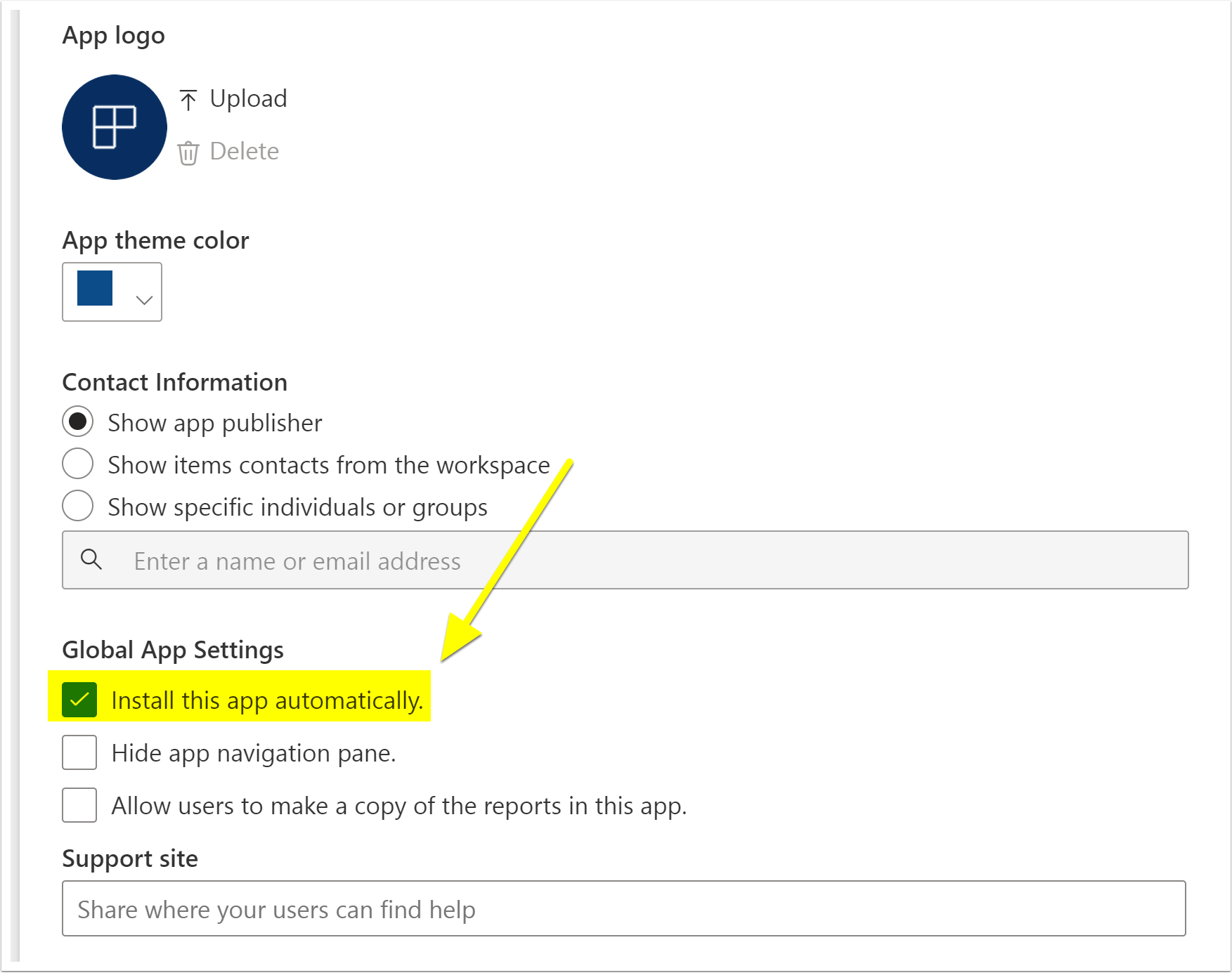This screenshot has height=973, width=1232.
Task: Select the Show app publisher radio button
Action: [78, 422]
